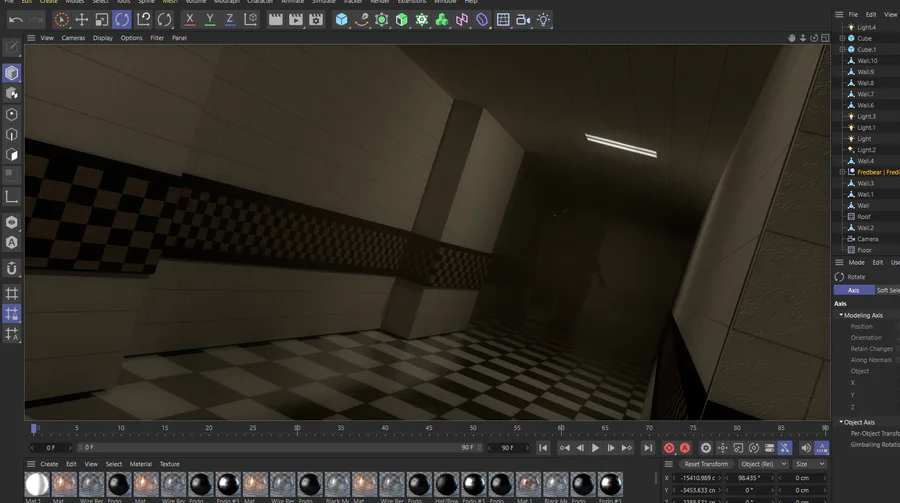Viewport: 900px width, 503px height.
Task: Toggle X axis lock
Action: click(x=189, y=20)
